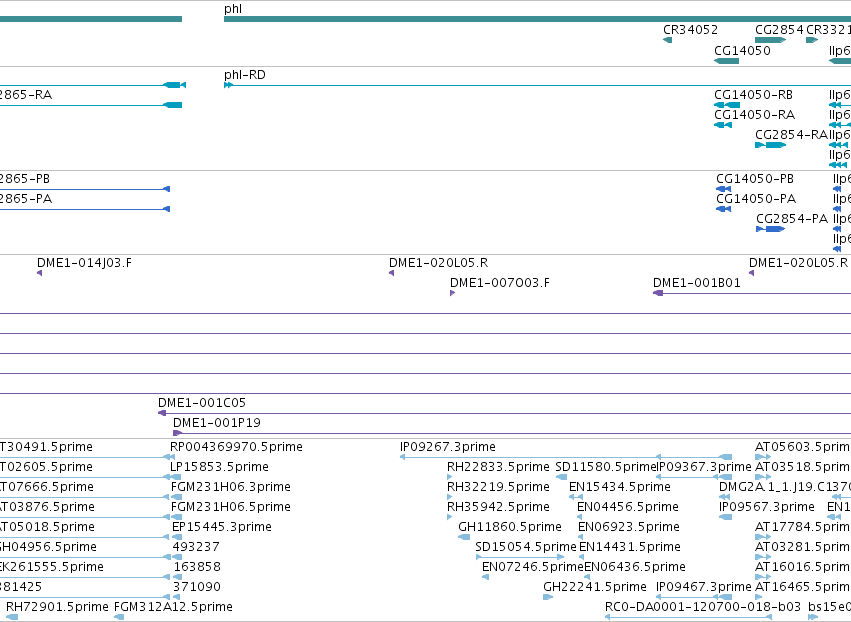Viewport: 851px width, 622px height.
Task: Select the RH22833.5prime EST label
Action: (498, 467)
